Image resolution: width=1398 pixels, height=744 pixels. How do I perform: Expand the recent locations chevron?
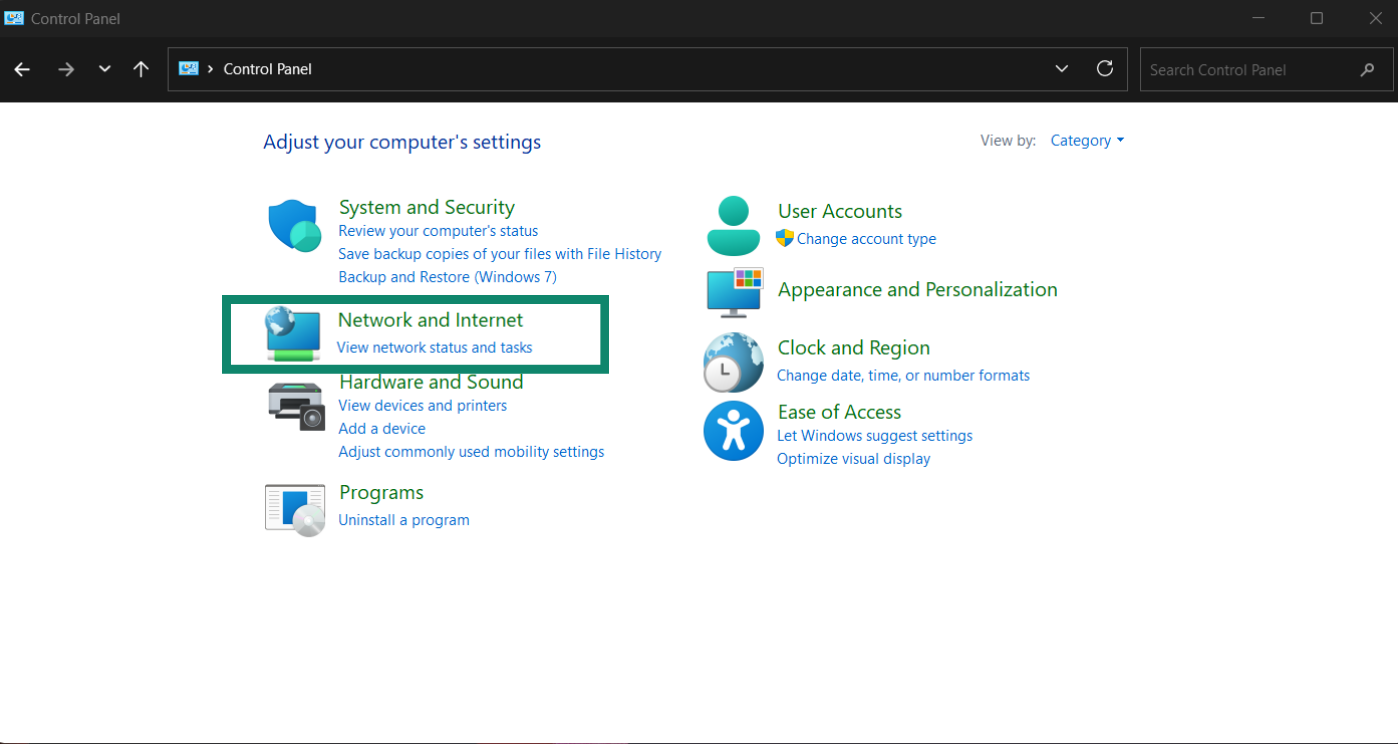click(x=105, y=69)
